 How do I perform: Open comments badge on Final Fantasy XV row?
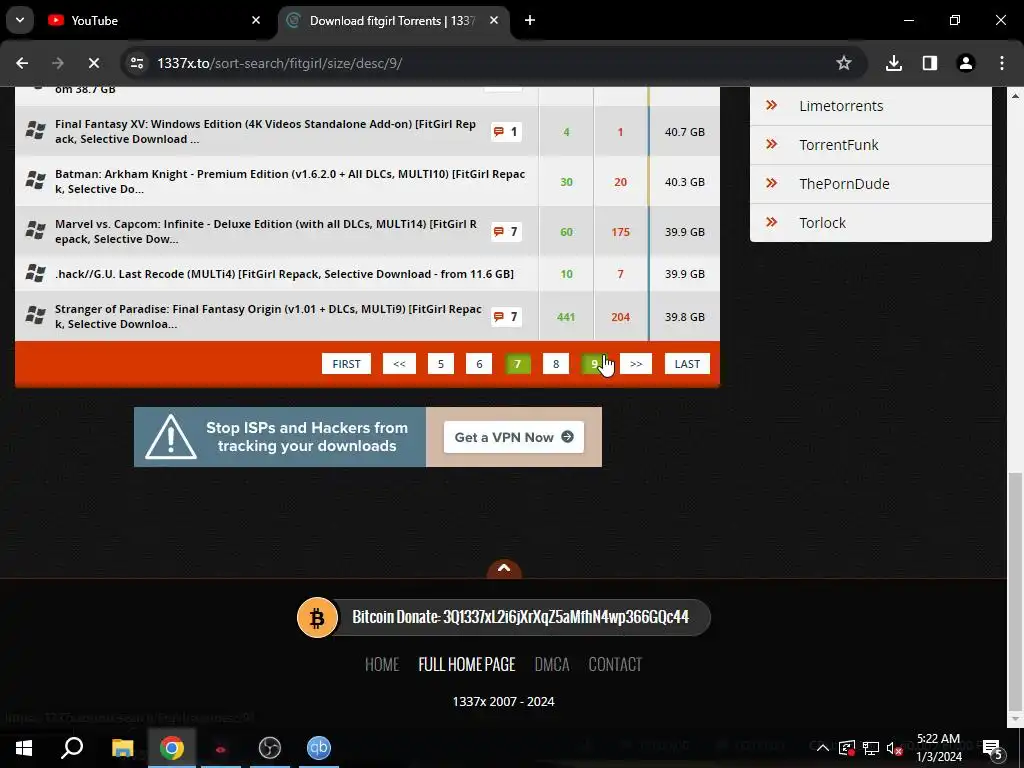point(506,132)
